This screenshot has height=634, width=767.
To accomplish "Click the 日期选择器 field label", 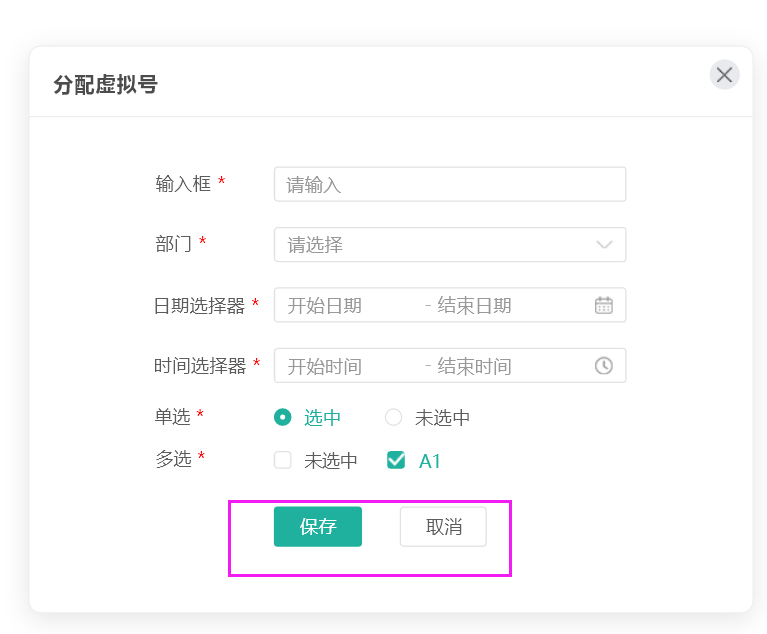I will [199, 306].
